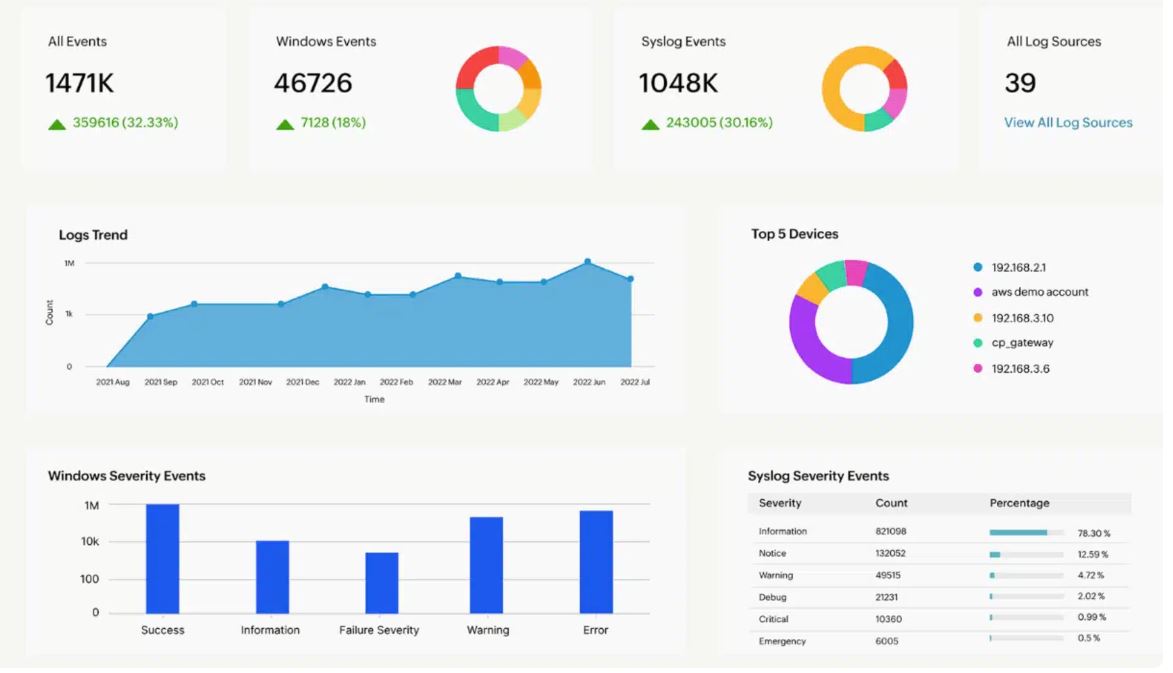The image size is (1173, 673).
Task: Click the Notice percentage progress bar
Action: [1026, 555]
